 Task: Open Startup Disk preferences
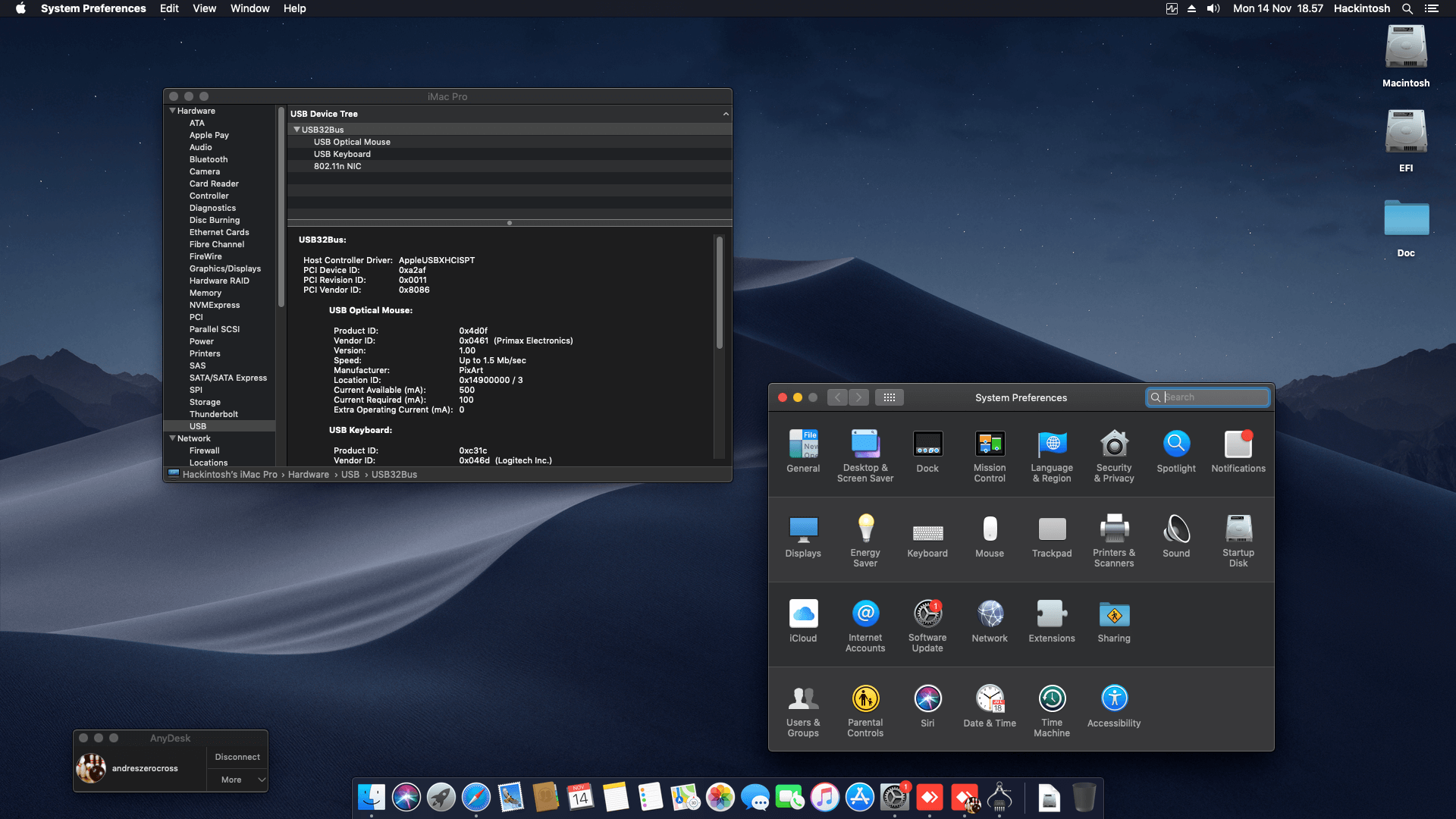pos(1238,540)
